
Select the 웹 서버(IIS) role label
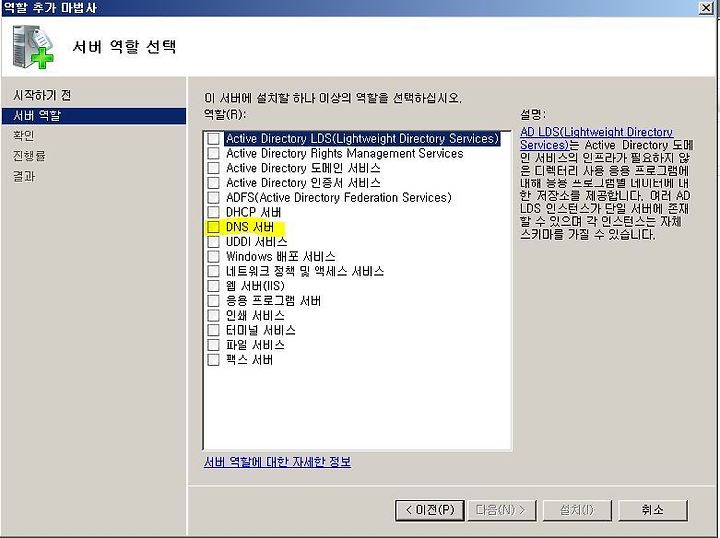[x=255, y=286]
